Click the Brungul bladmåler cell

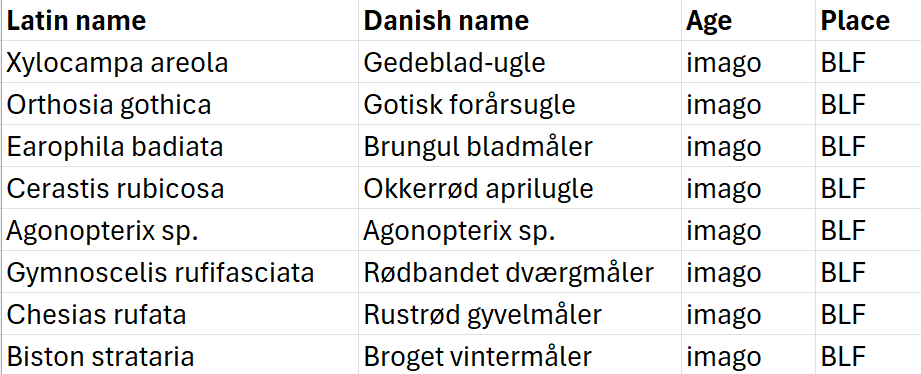tap(520, 146)
